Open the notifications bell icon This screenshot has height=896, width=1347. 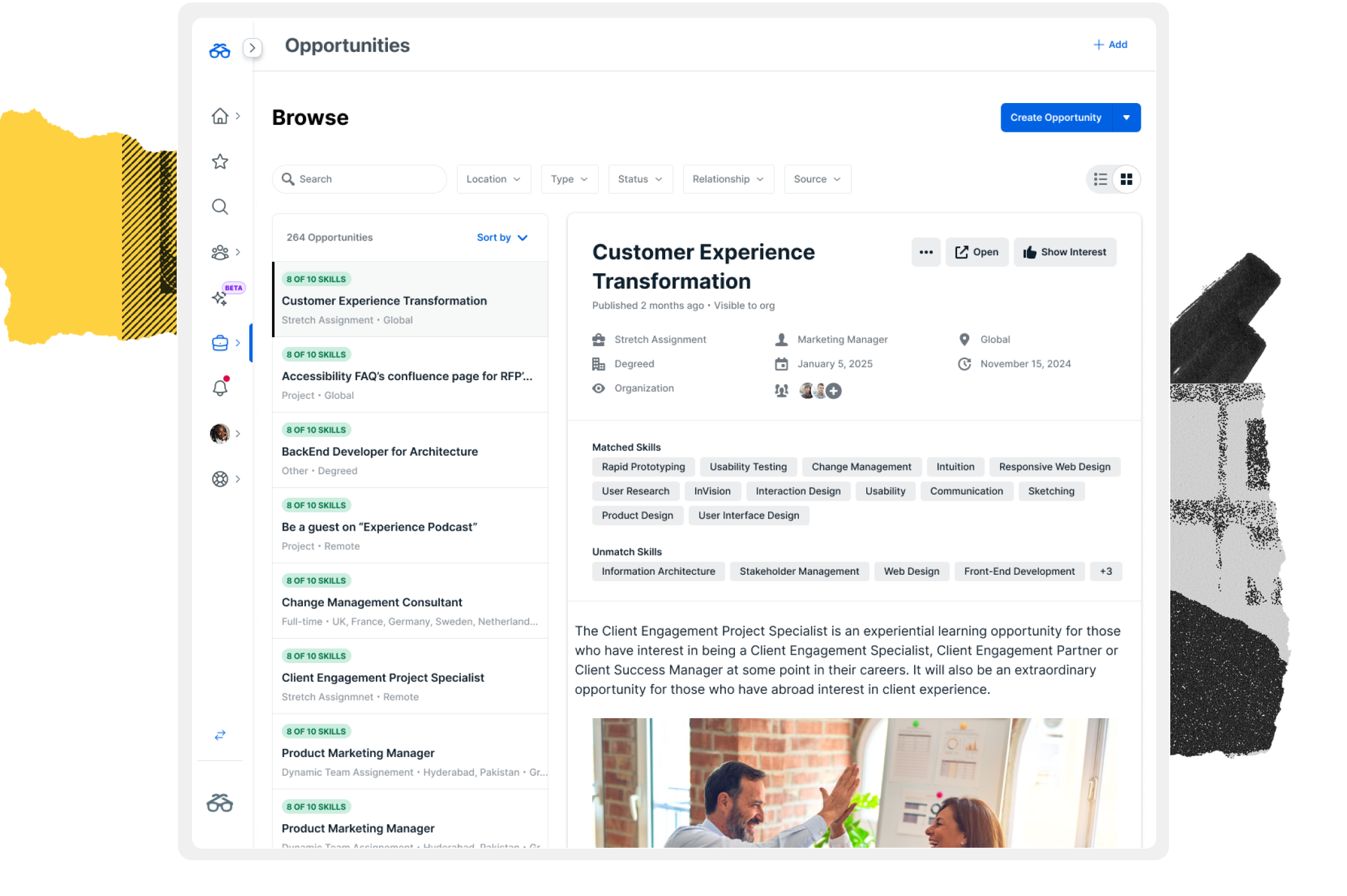coord(220,388)
